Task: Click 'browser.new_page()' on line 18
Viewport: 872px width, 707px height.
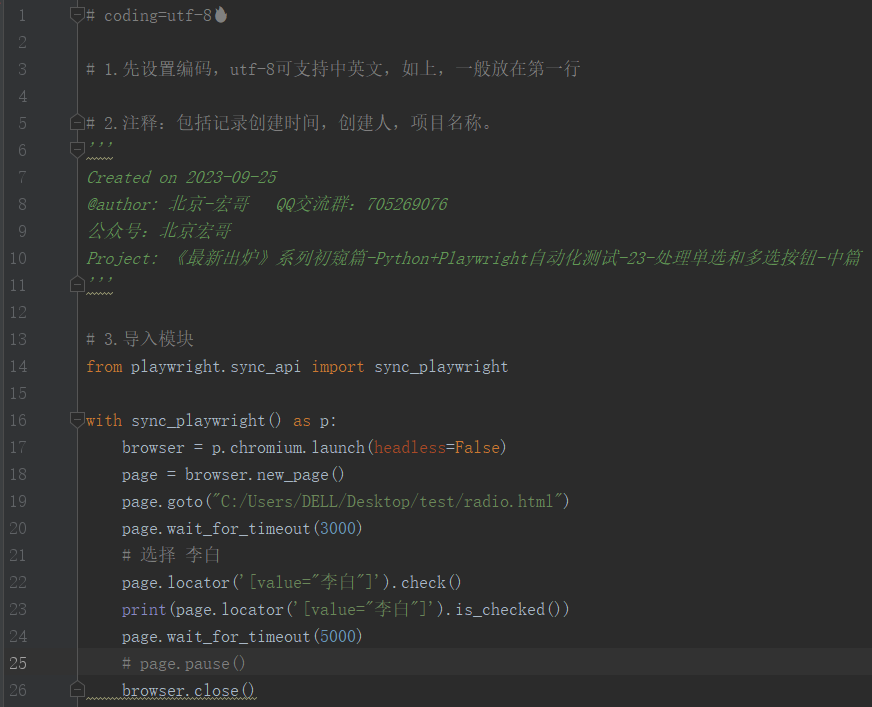Action: click(265, 474)
